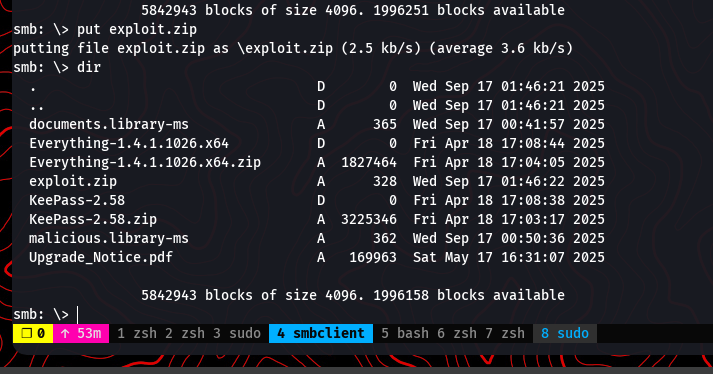Open tmux window 8 sudo
This screenshot has height=374, width=713.
565,334
